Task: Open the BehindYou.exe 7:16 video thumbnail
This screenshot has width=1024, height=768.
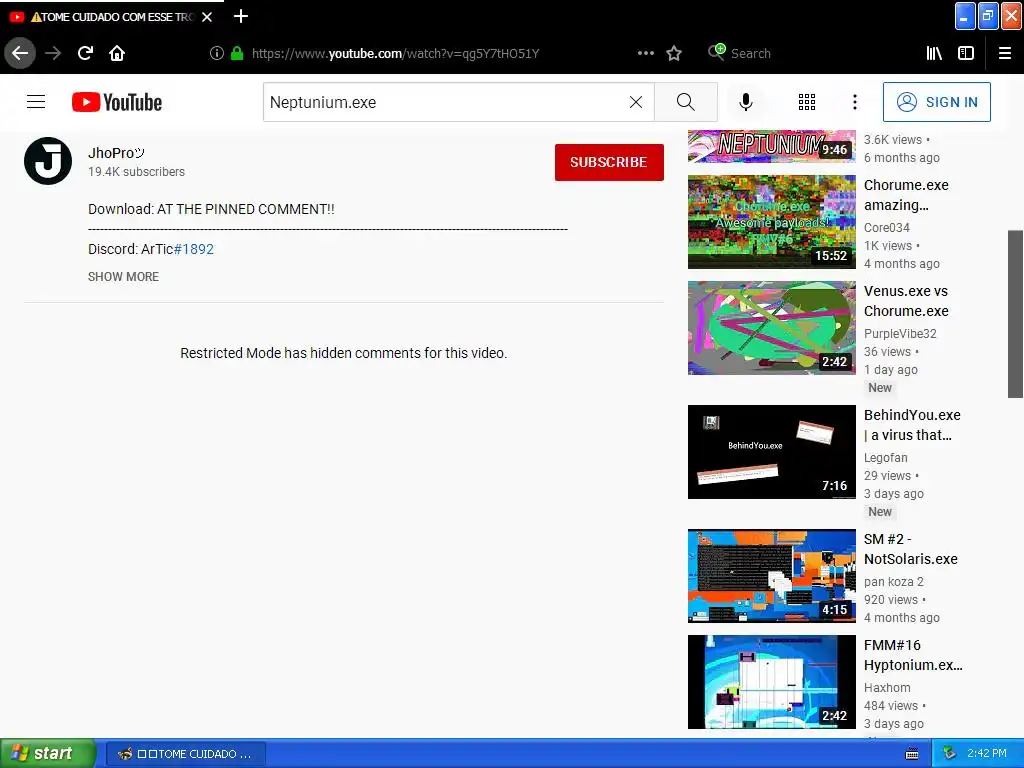Action: point(771,451)
